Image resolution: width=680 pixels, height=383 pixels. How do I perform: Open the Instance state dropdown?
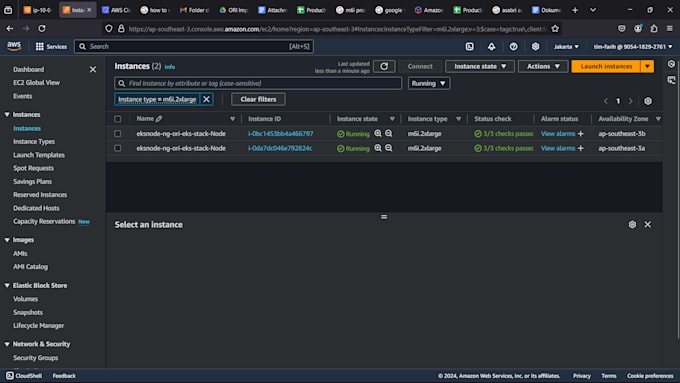(480, 66)
